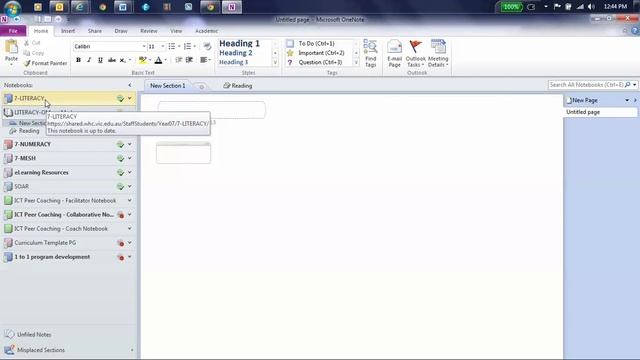The height and width of the screenshot is (360, 640).
Task: Switch to the Word taskbar icon
Action: click(122, 7)
